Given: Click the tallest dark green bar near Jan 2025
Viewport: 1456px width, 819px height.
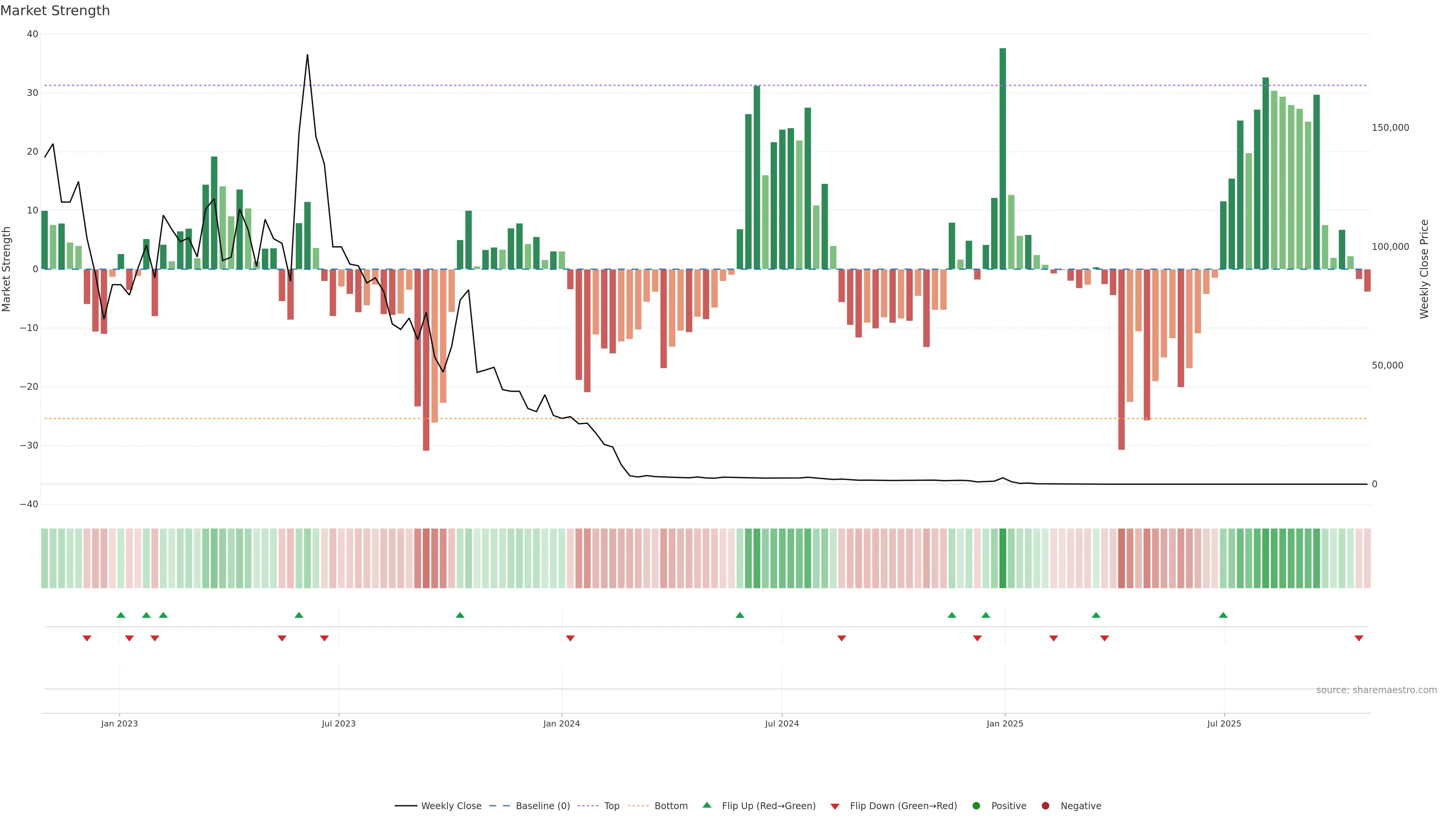Looking at the screenshot, I should click(1003, 158).
